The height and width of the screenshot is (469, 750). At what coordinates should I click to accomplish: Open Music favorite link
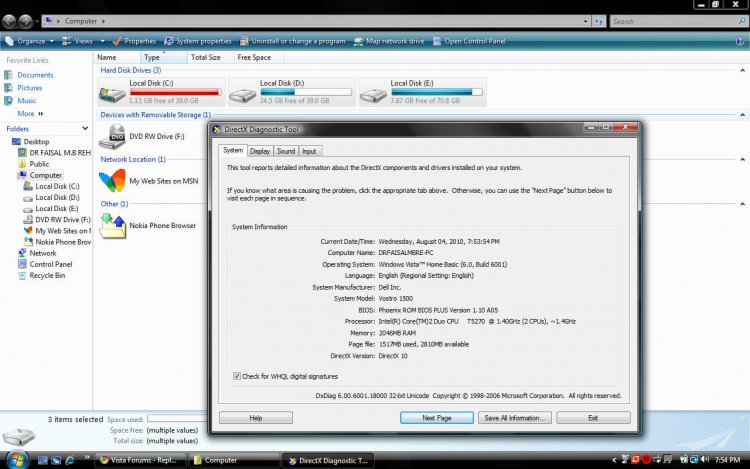pyautogui.click(x=27, y=101)
